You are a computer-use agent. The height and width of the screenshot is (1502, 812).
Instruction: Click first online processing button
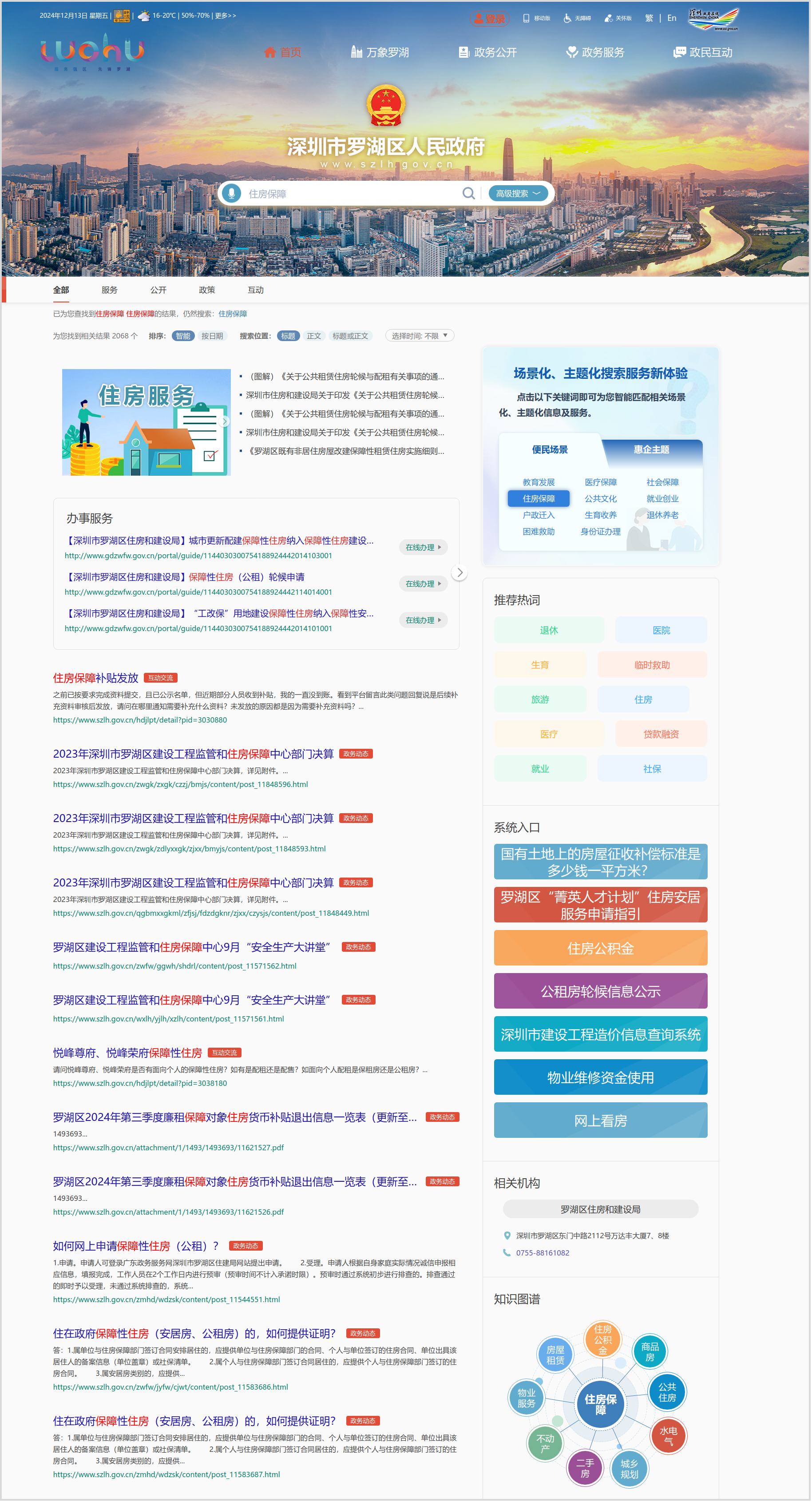coord(423,547)
